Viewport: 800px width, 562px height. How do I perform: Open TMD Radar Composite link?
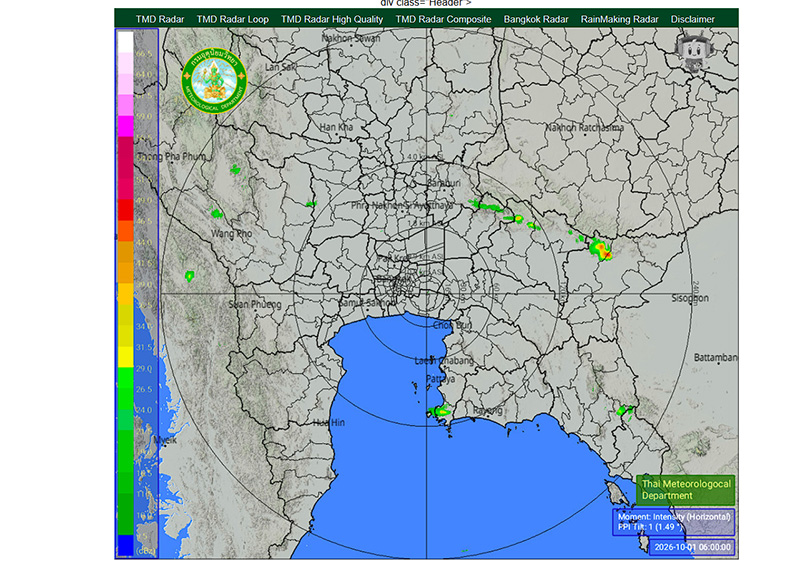point(443,19)
